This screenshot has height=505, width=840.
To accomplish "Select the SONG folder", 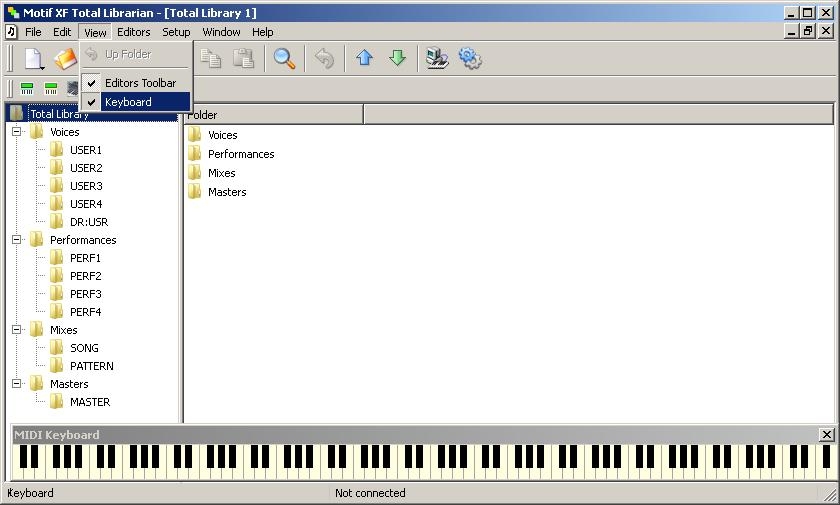I will (84, 348).
